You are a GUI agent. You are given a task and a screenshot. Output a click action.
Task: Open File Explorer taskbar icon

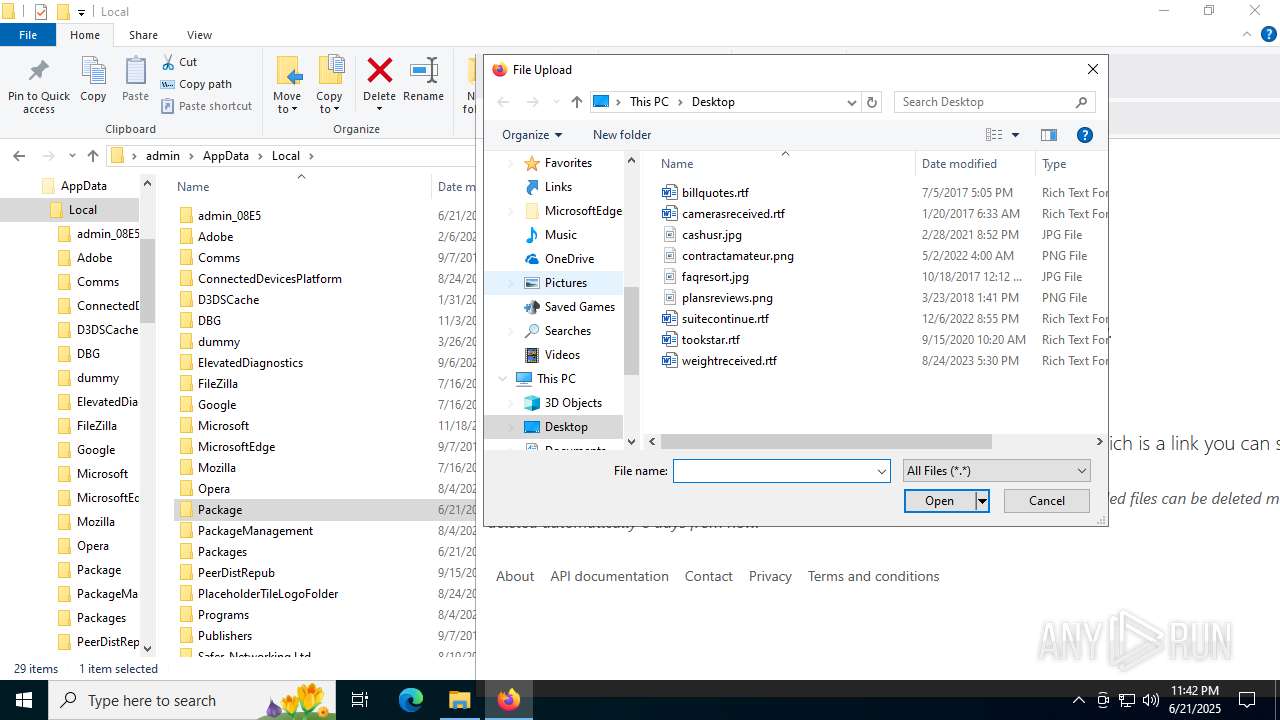pyautogui.click(x=459, y=700)
